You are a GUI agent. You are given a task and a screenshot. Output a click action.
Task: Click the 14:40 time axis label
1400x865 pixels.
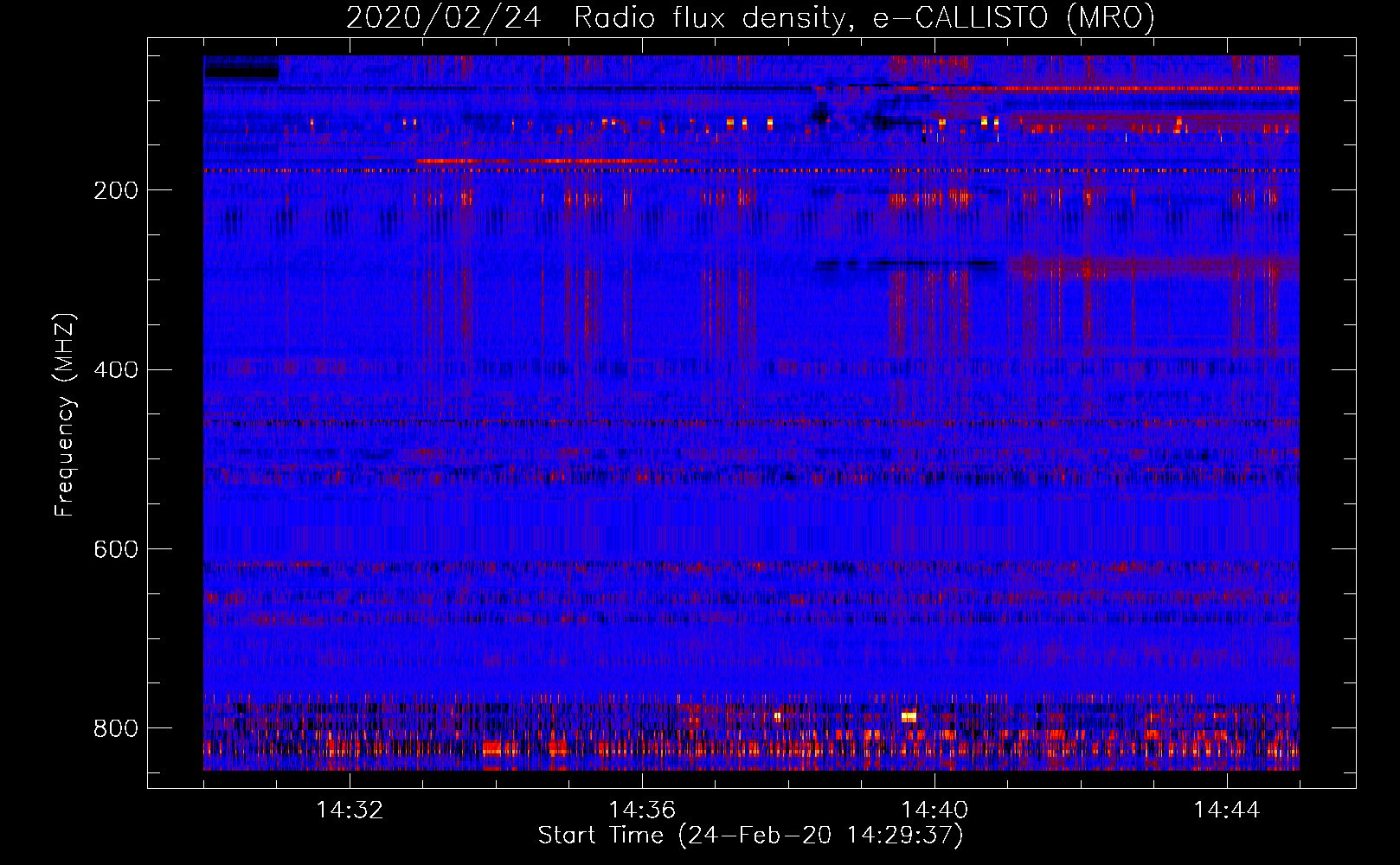pos(934,811)
